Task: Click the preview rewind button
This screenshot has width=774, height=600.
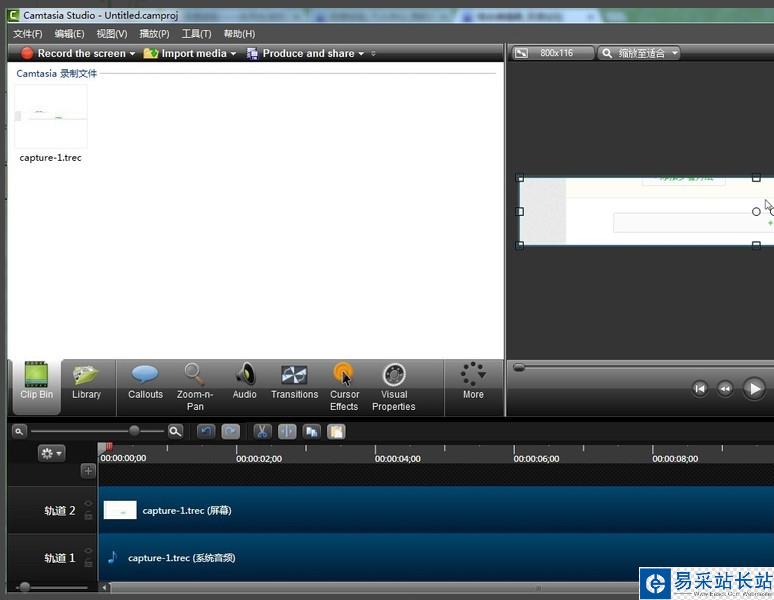Action: 725,389
